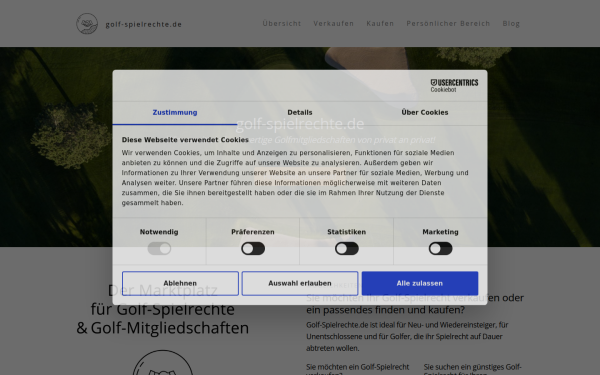Click the 'Notwendig' category label
Screen dimensions: 600x375
point(159,232)
